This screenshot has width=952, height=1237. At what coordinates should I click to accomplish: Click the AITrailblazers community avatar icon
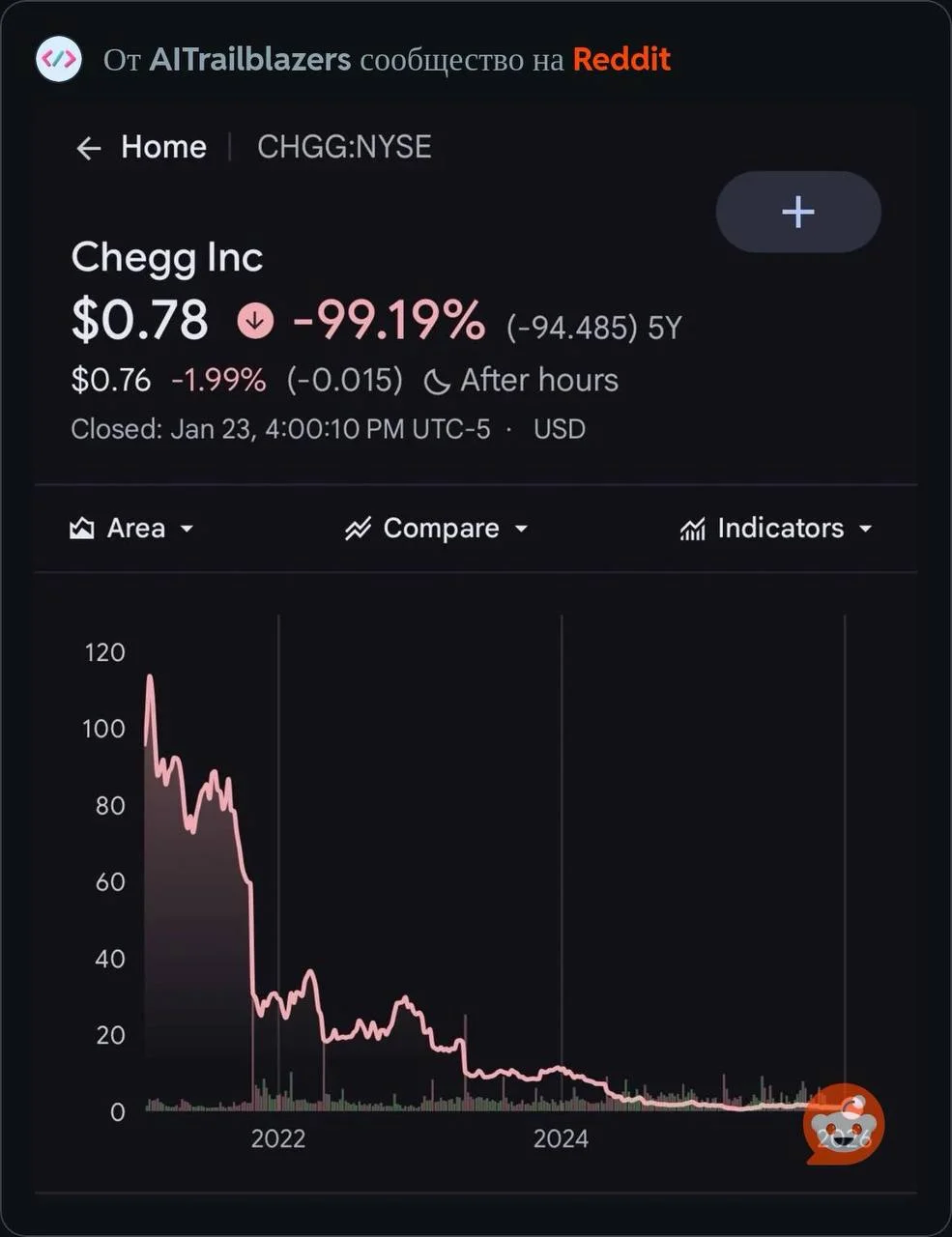tap(59, 59)
